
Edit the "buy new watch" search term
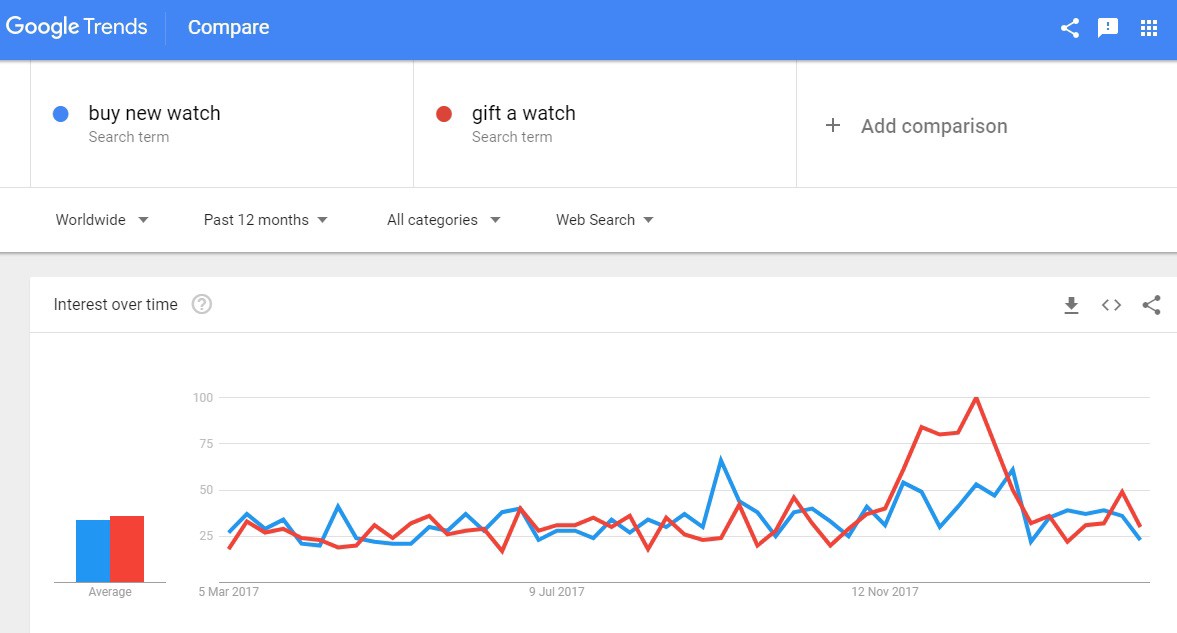(x=154, y=114)
